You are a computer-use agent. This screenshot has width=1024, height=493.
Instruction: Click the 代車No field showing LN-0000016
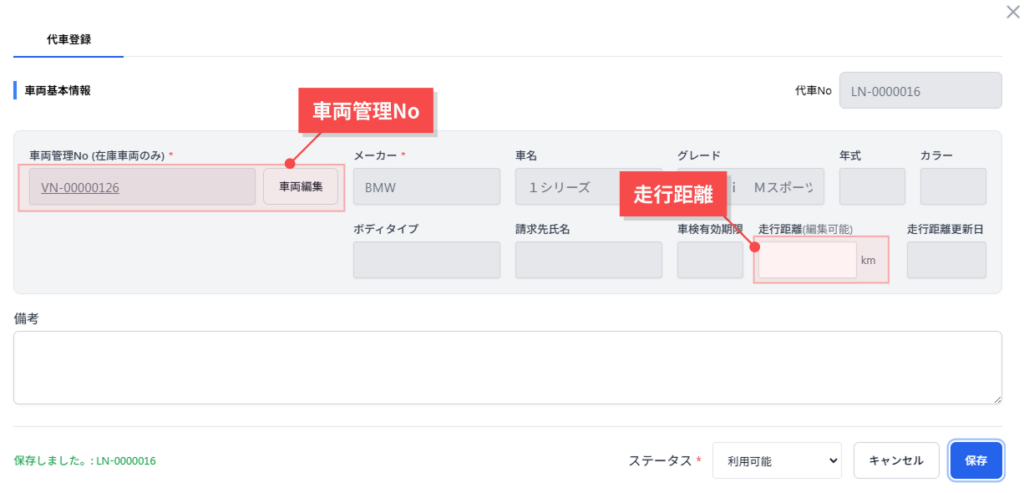[920, 90]
